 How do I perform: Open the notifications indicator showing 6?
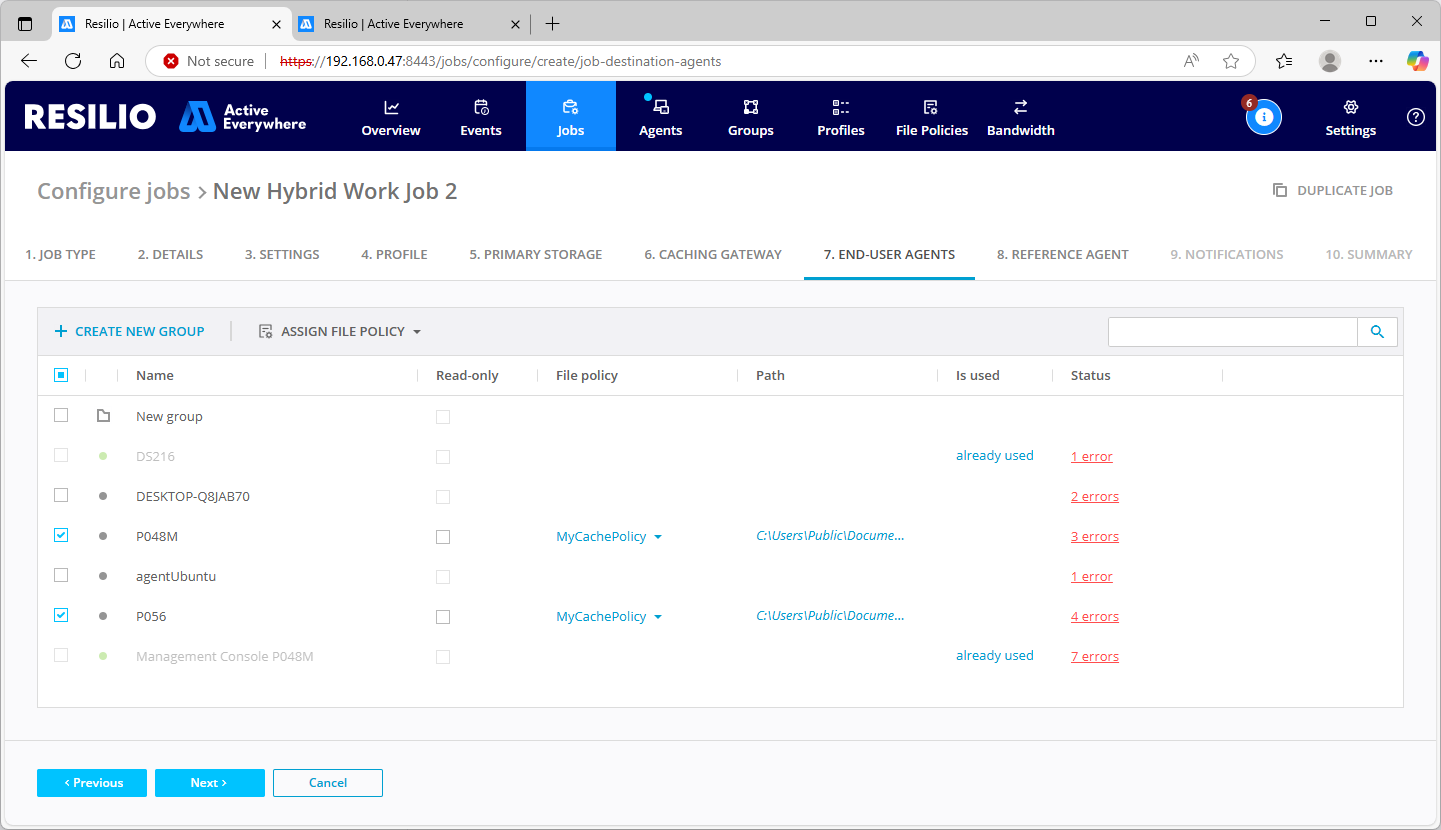tap(1263, 116)
